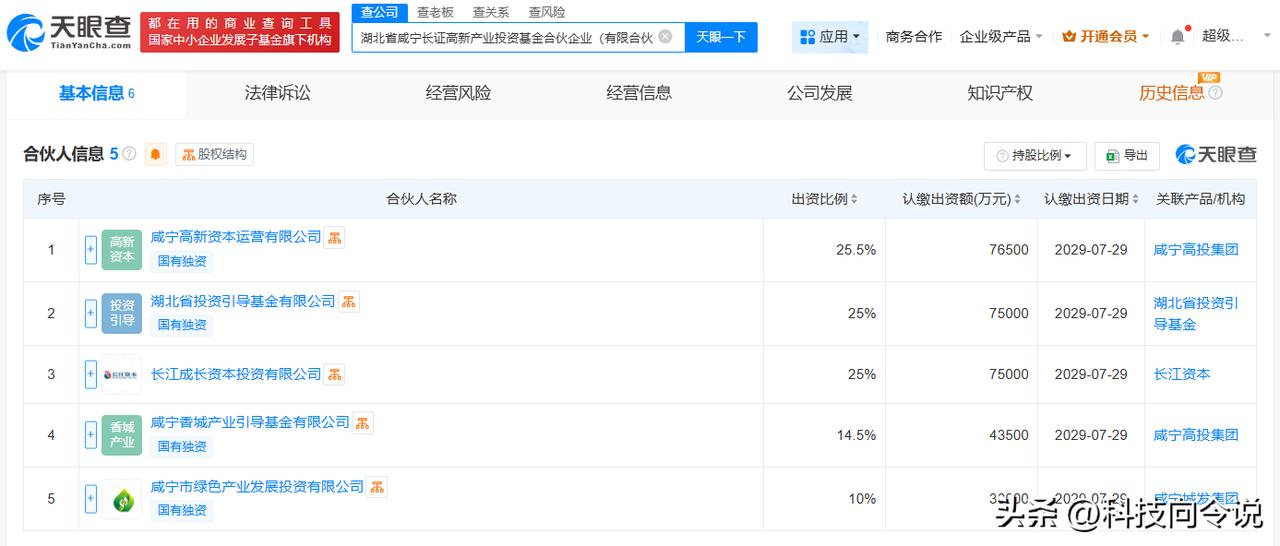This screenshot has height=546, width=1280.
Task: Switch to the 公司发展 tab
Action: (820, 93)
